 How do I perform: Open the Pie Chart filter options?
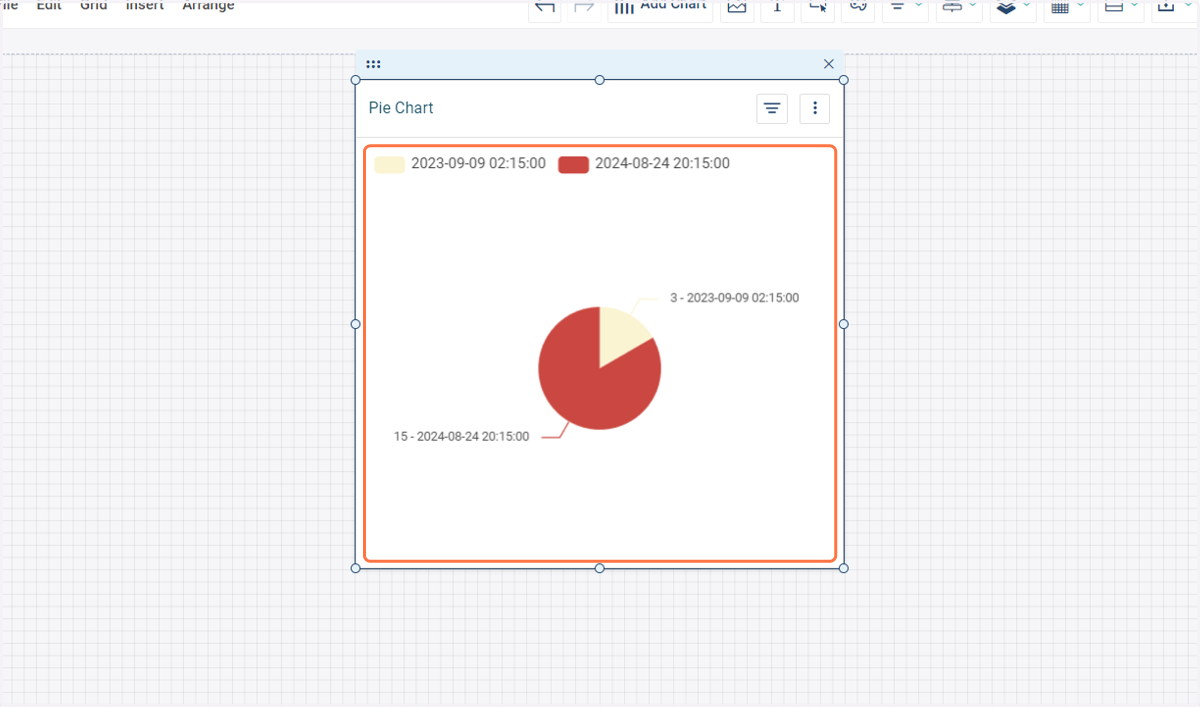(x=772, y=108)
